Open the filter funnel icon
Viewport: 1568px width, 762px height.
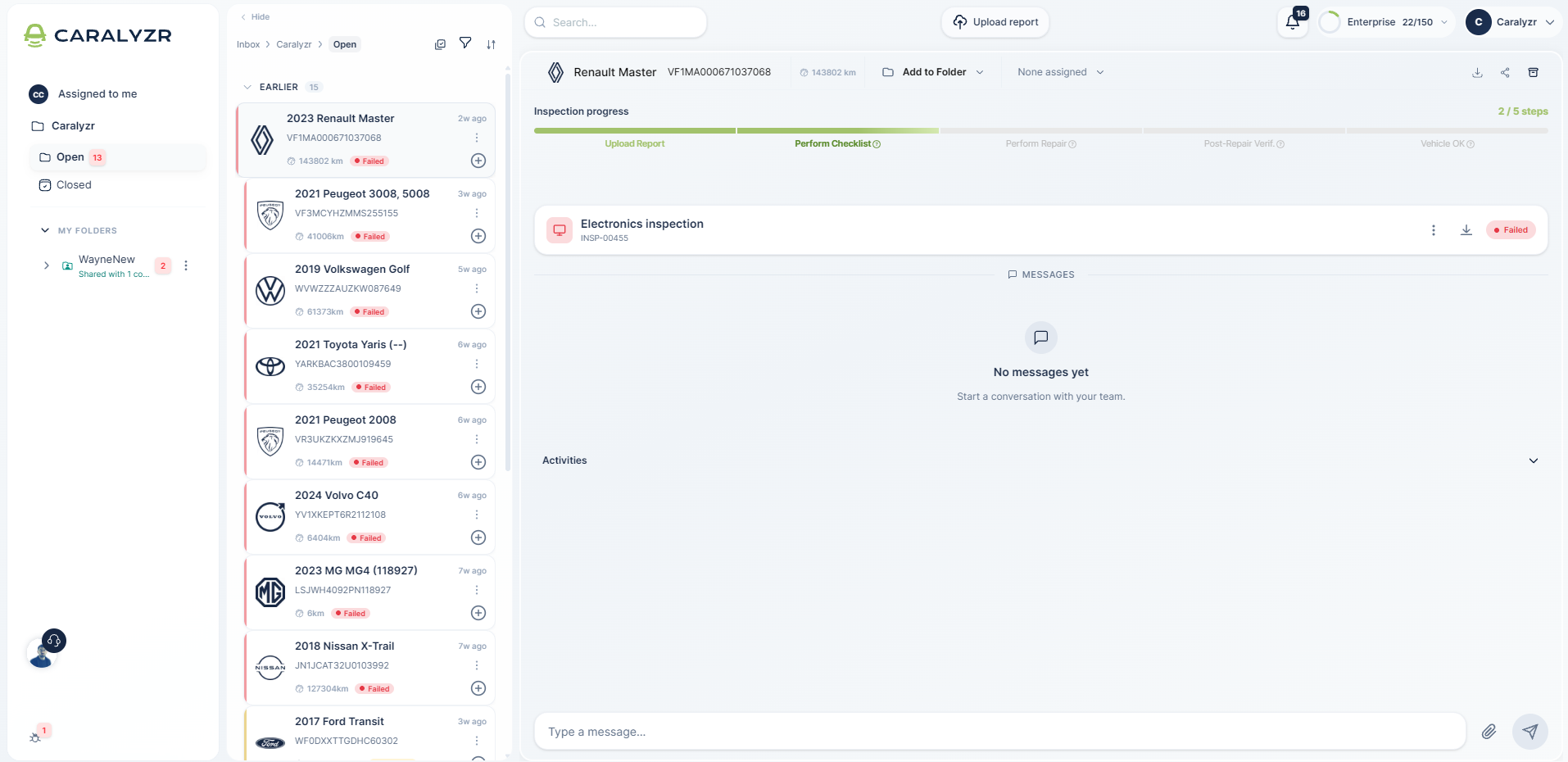[465, 43]
